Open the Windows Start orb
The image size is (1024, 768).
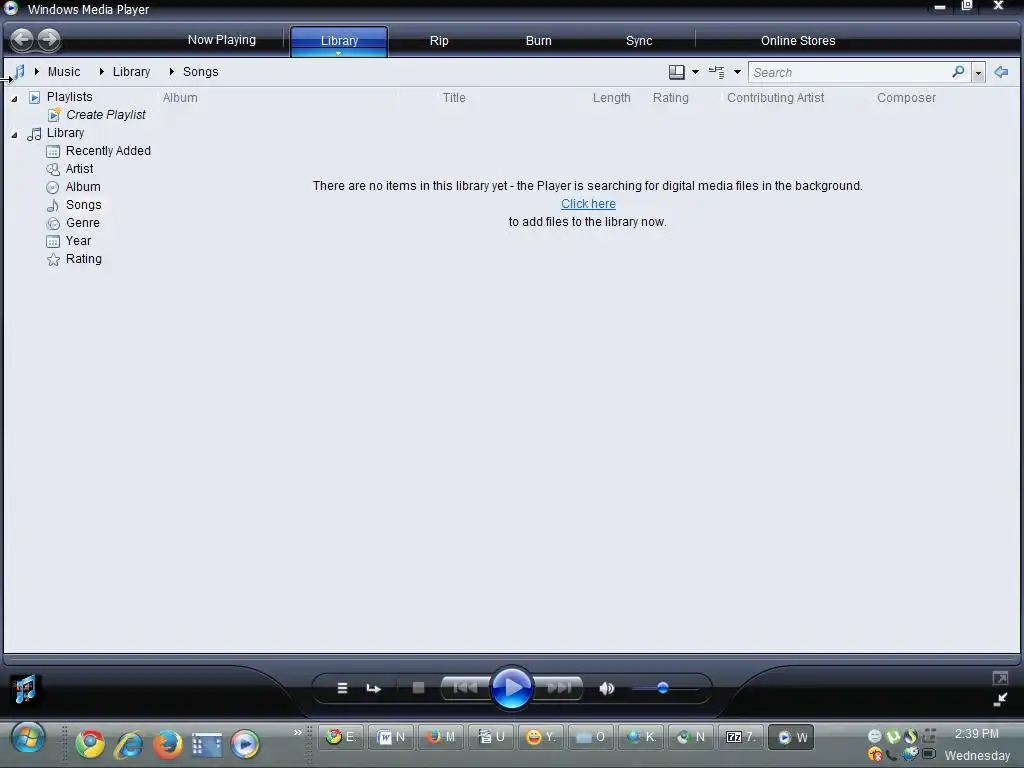(28, 739)
